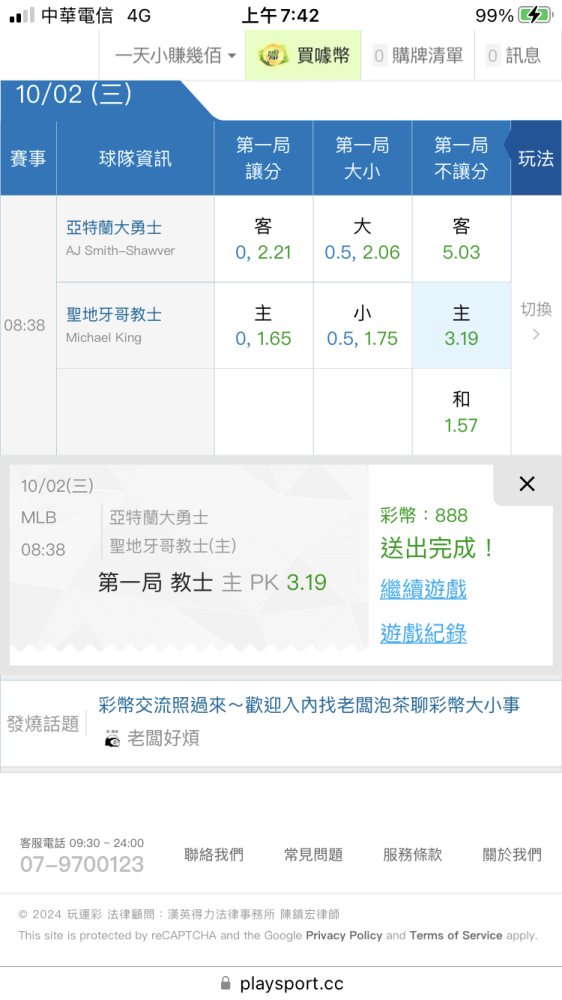Screen dimensions: 562x1000
Task: Select 客 5.03 no-handicap odds
Action: 461,239
